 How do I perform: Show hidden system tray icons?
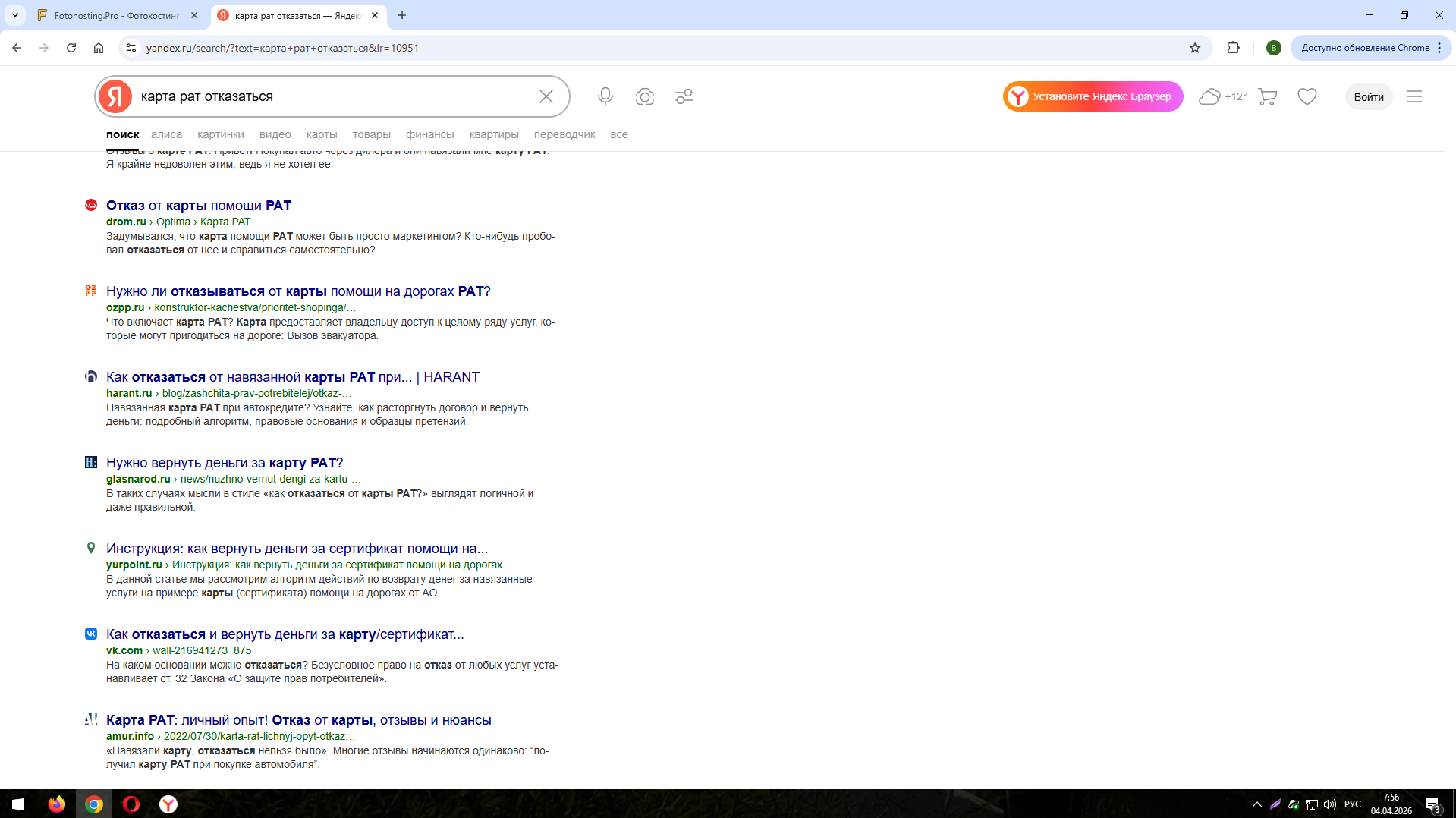1257,804
